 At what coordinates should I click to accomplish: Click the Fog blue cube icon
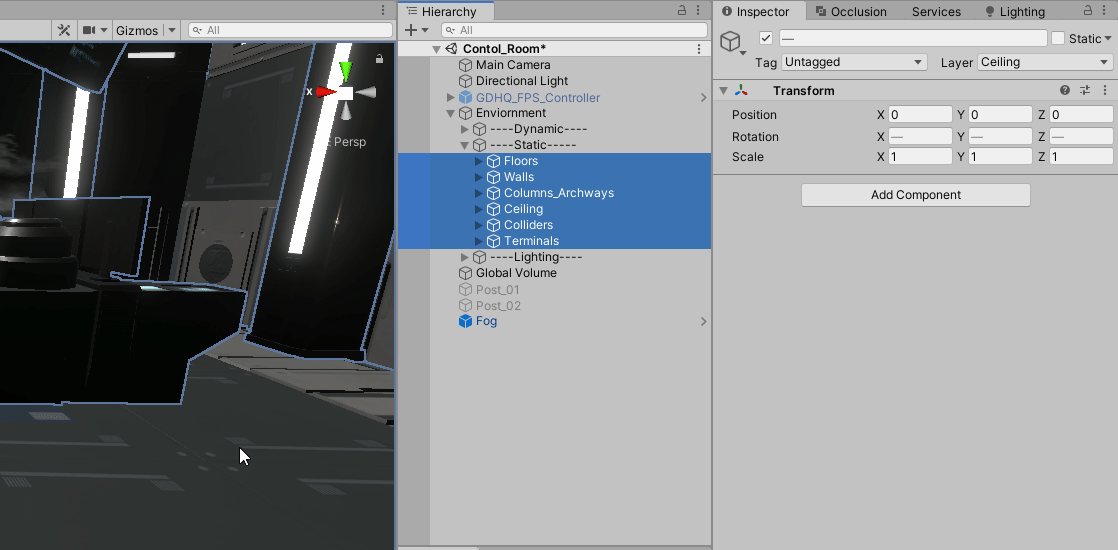coord(466,321)
